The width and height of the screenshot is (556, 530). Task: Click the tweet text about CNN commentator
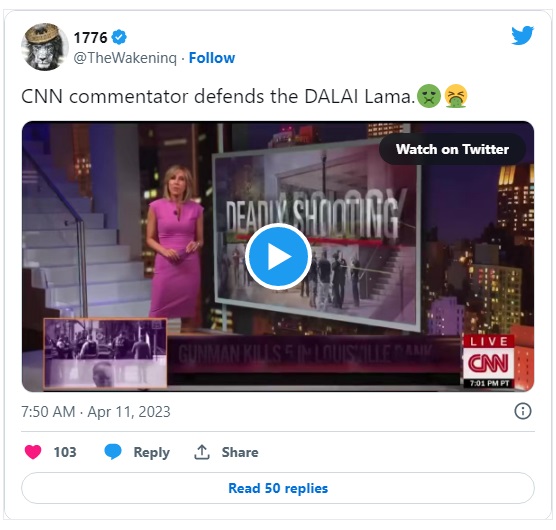click(218, 96)
